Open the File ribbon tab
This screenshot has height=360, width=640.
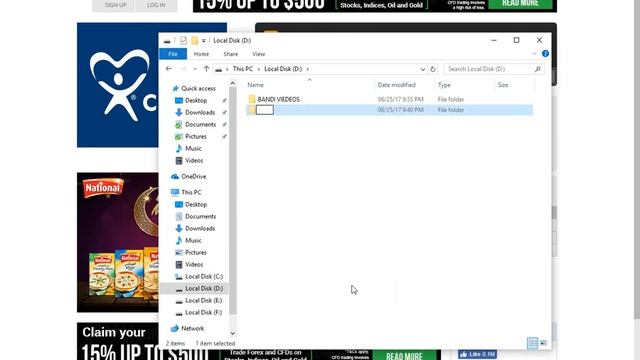pyautogui.click(x=173, y=54)
